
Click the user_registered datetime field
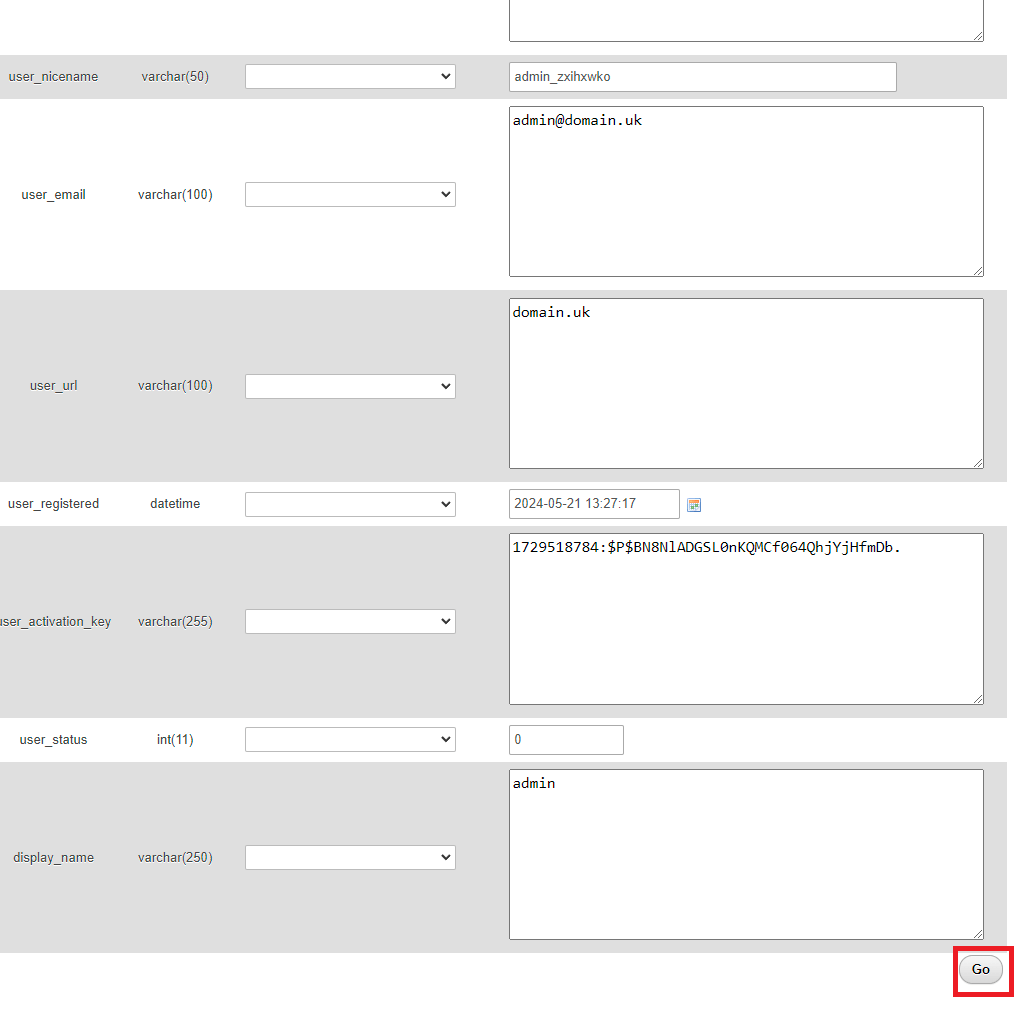(x=594, y=504)
